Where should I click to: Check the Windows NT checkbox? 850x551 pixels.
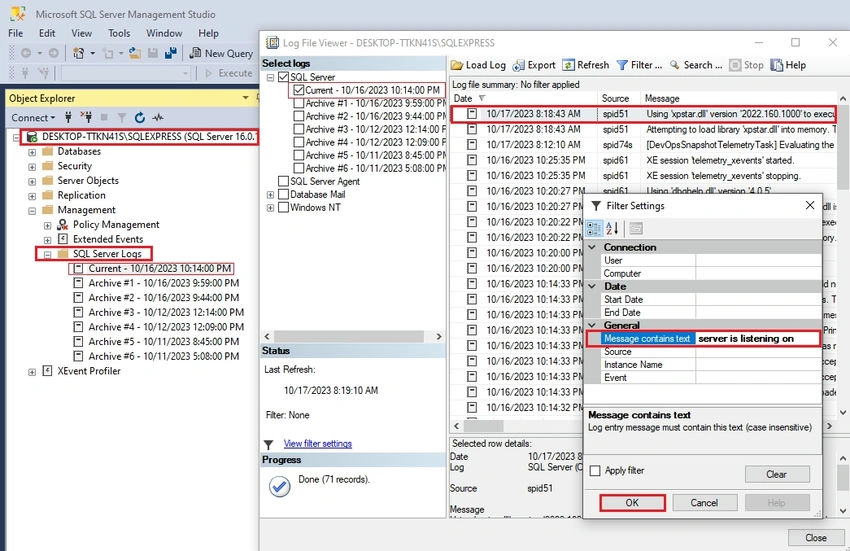tap(284, 207)
